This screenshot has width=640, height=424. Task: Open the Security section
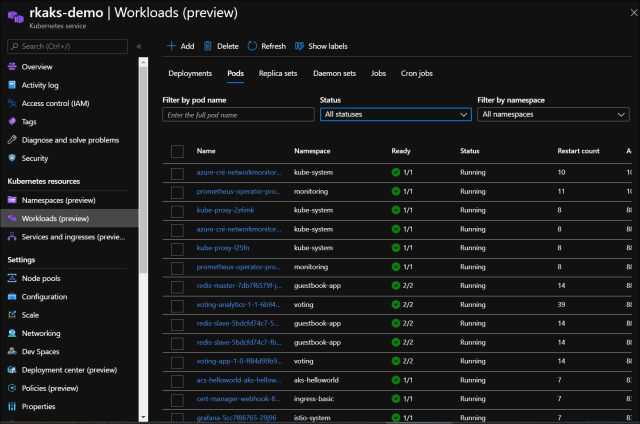pyautogui.click(x=35, y=158)
